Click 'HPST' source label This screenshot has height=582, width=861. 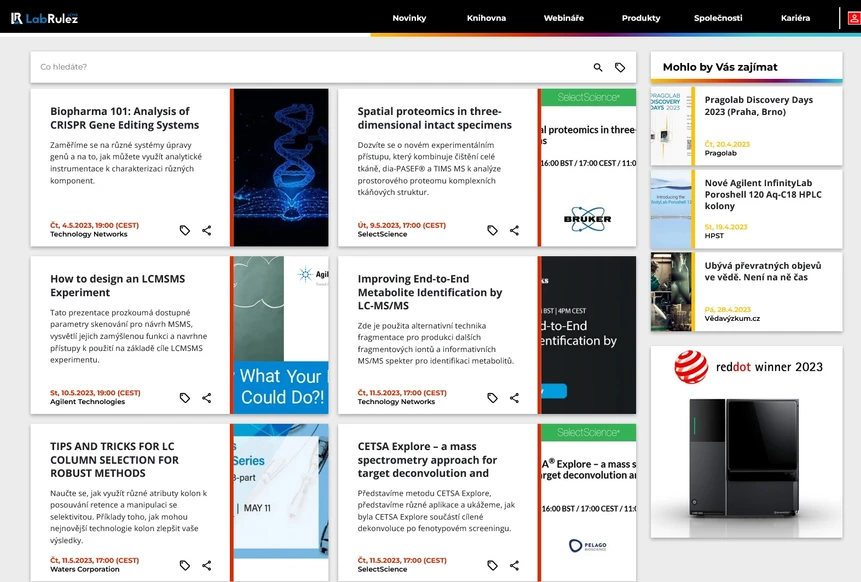714,236
